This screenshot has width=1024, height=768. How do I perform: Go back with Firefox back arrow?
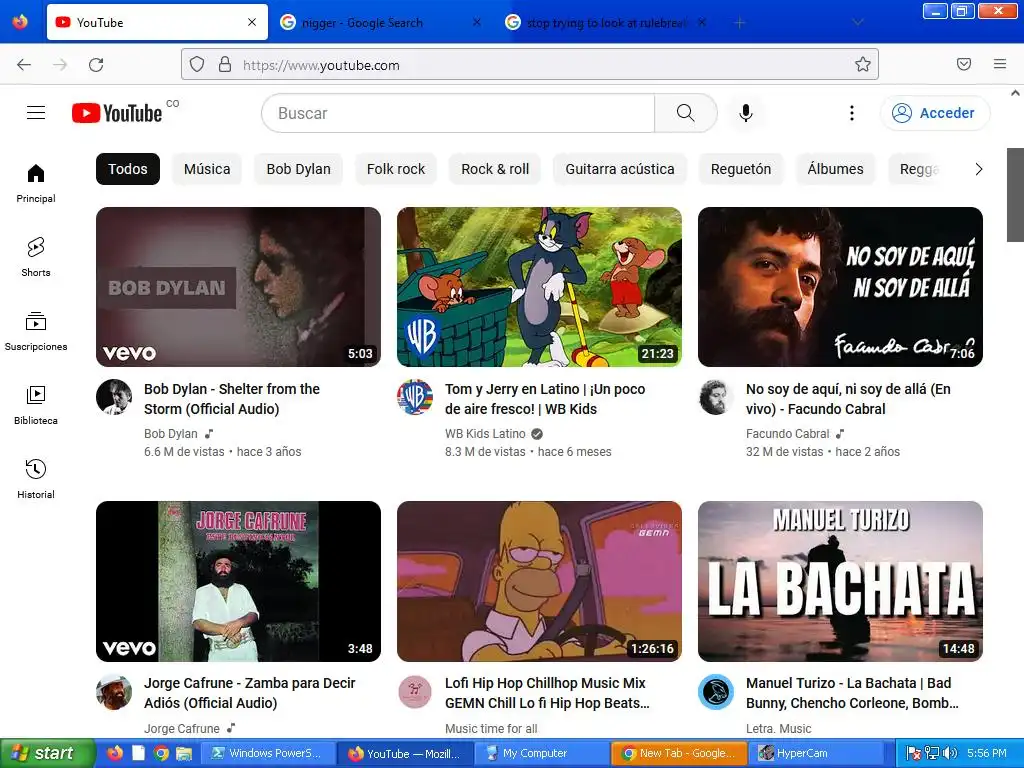24,65
